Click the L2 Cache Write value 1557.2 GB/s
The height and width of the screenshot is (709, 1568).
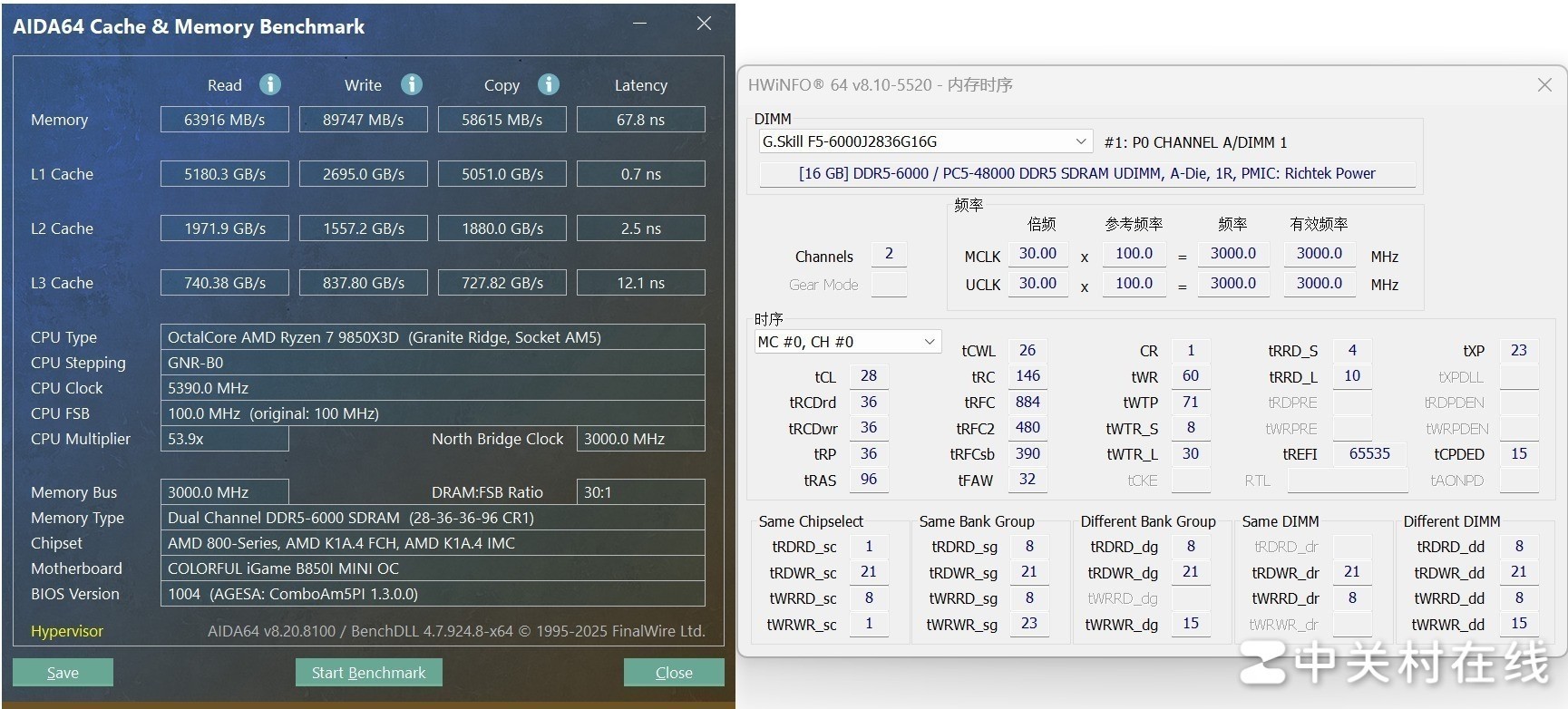coord(364,228)
